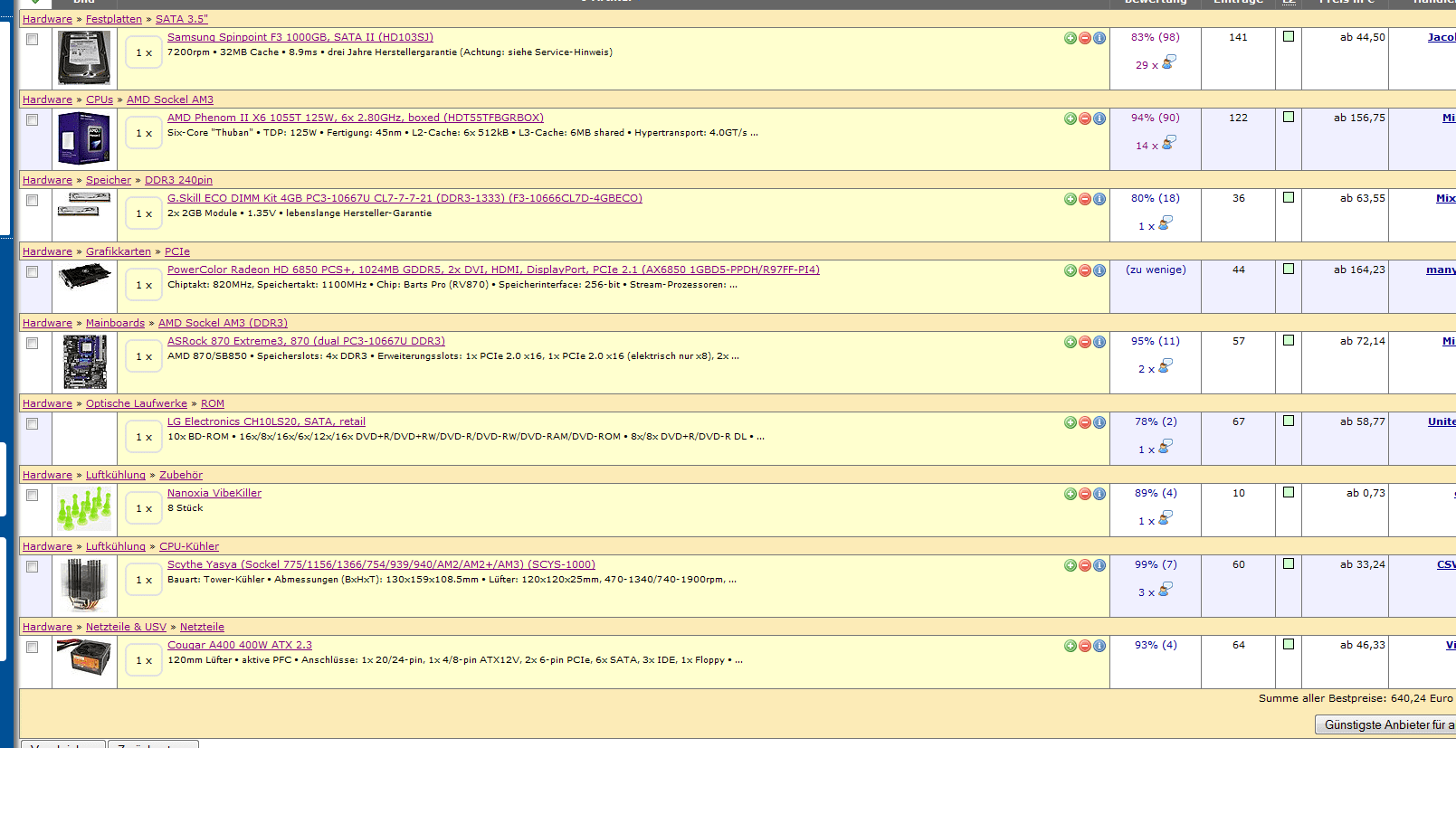Image resolution: width=1456 pixels, height=814 pixels.
Task: Tick the selection checkbox left of the Samsung Spinpoint image
Action: coord(33,40)
